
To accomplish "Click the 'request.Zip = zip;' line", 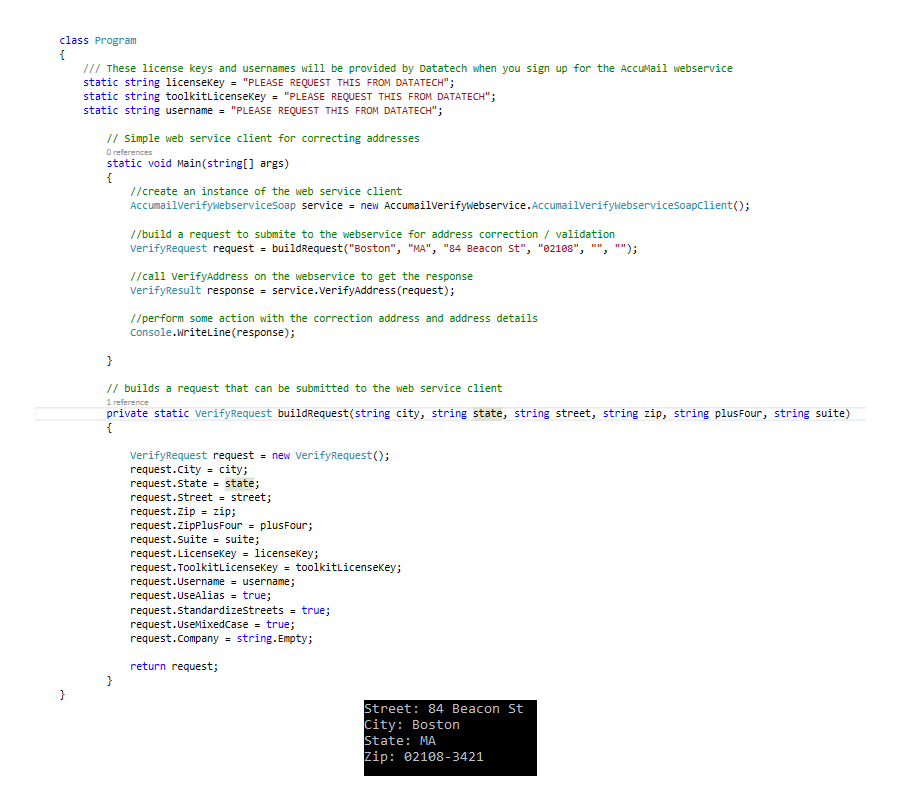I will tap(183, 512).
